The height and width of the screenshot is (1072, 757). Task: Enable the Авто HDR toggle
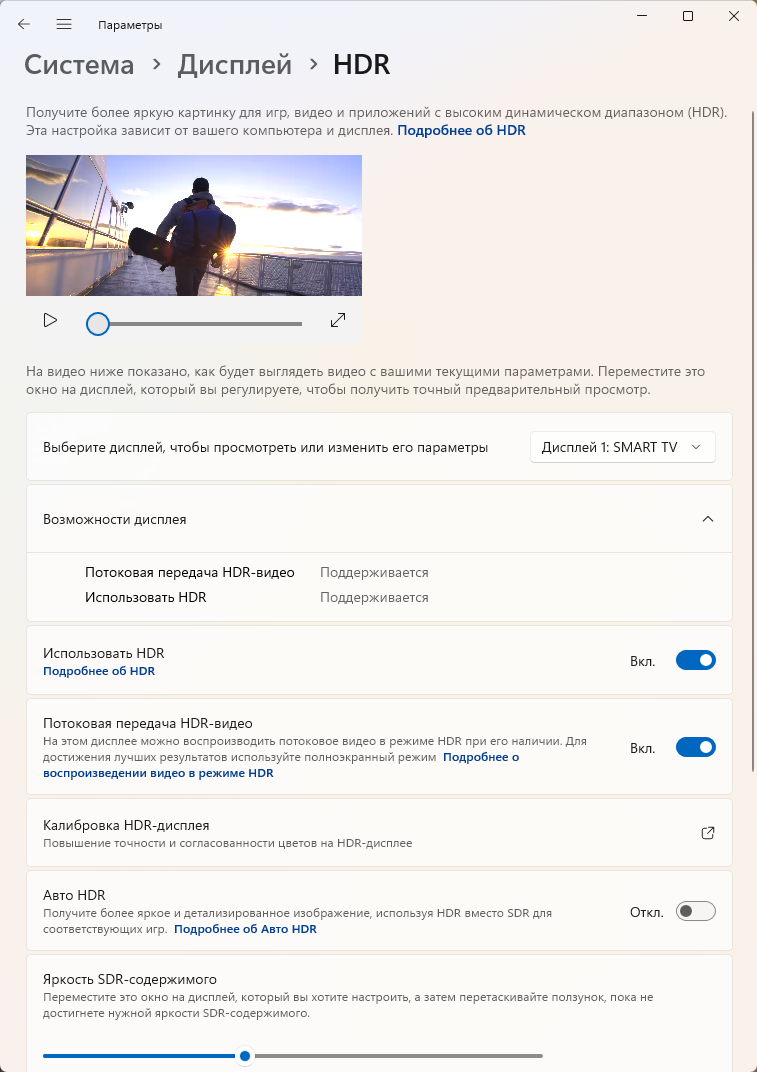pos(696,911)
